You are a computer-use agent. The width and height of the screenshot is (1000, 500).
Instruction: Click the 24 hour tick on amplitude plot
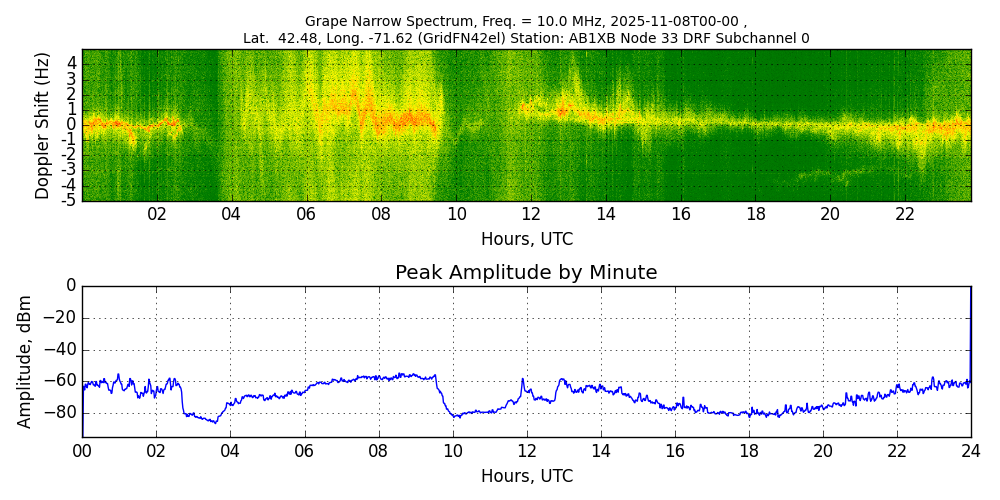pos(970,450)
